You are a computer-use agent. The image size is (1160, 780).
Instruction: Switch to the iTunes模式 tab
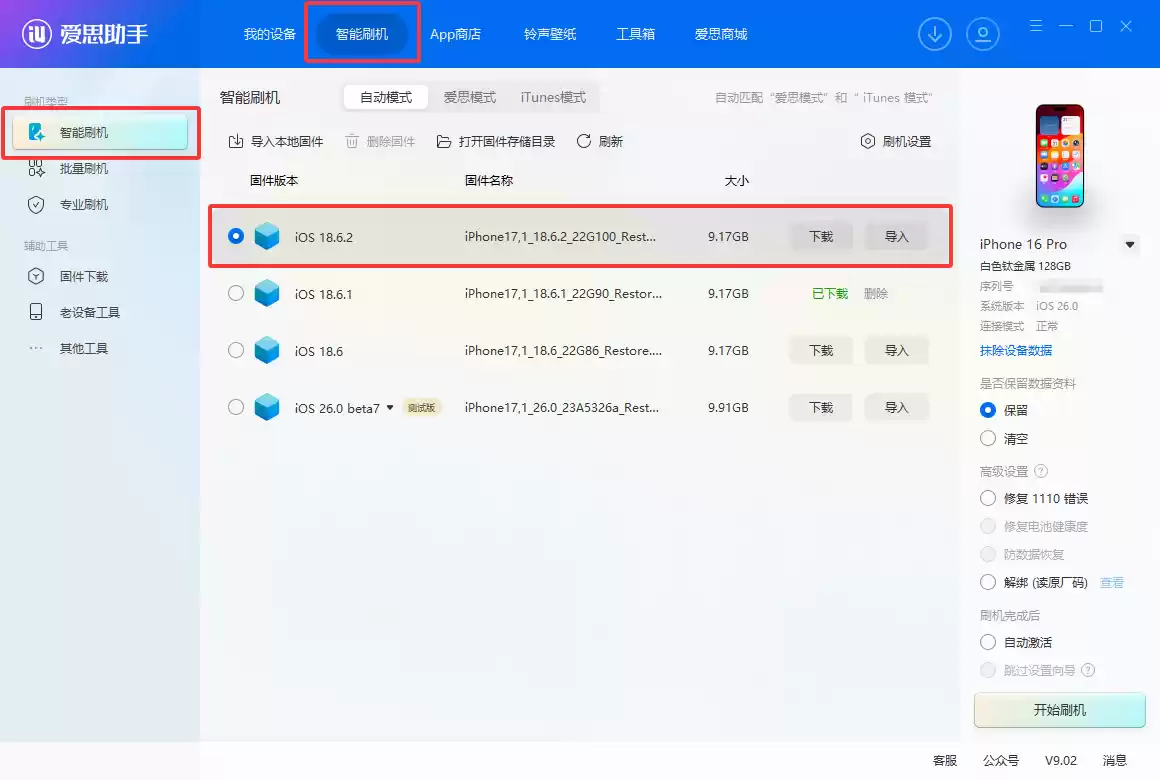coord(553,97)
